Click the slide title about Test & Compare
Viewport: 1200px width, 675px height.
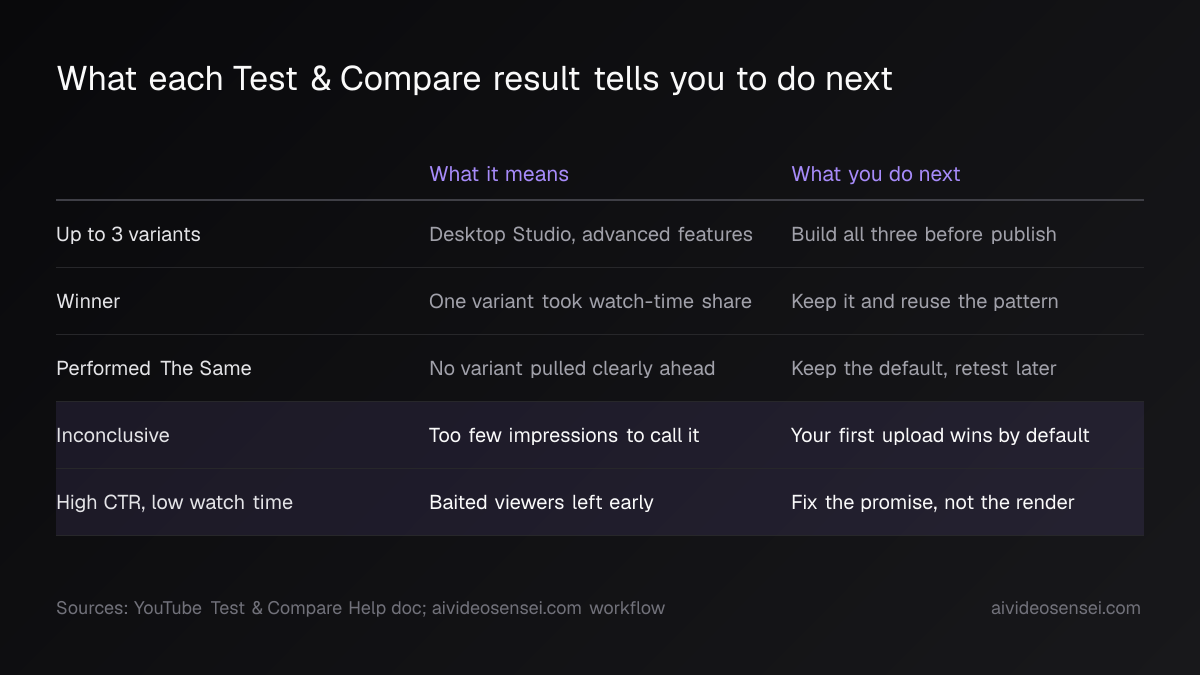[x=474, y=79]
